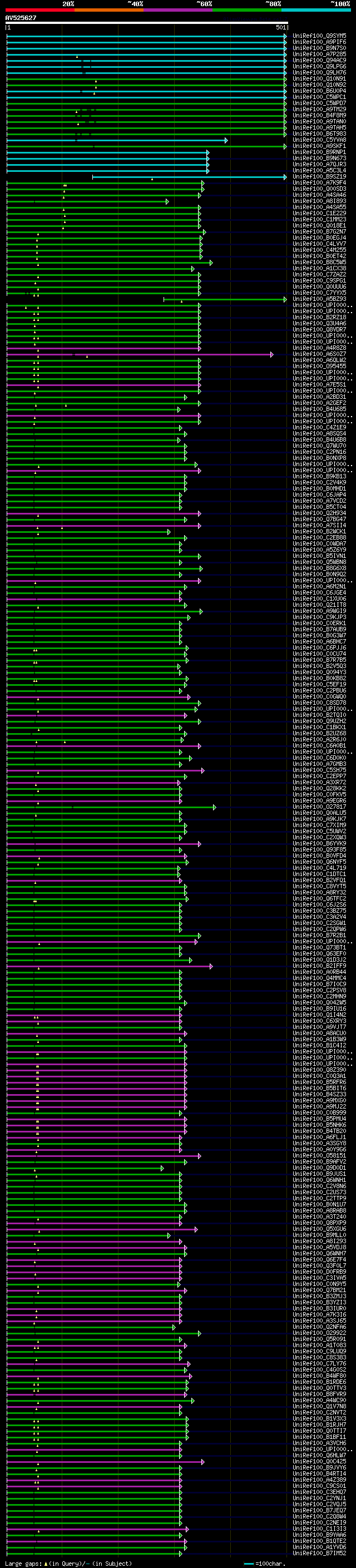Select hit label UniRef100_C7ZAZ2
The width and height of the screenshot is (356, 1568).
coord(319,275)
